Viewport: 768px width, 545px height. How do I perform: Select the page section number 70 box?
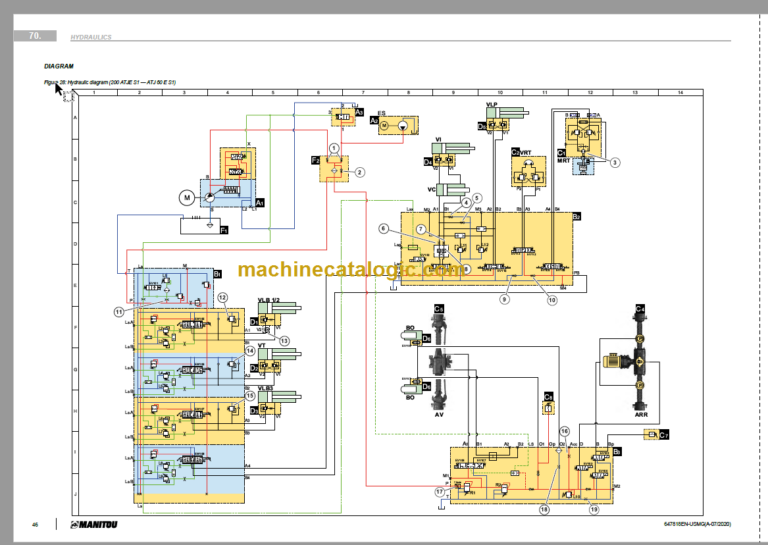(x=35, y=36)
